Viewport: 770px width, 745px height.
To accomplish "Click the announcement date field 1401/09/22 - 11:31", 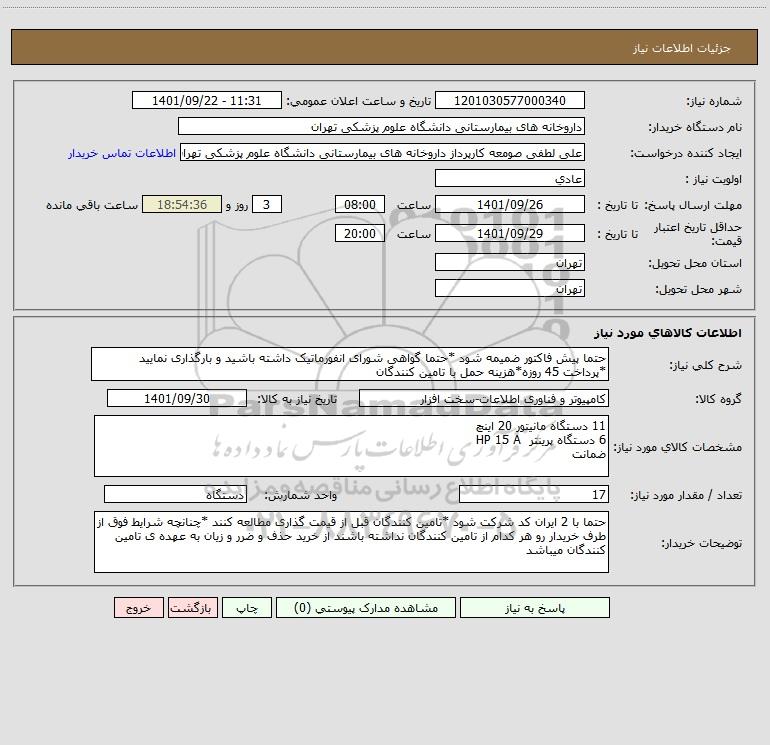I will (x=207, y=100).
